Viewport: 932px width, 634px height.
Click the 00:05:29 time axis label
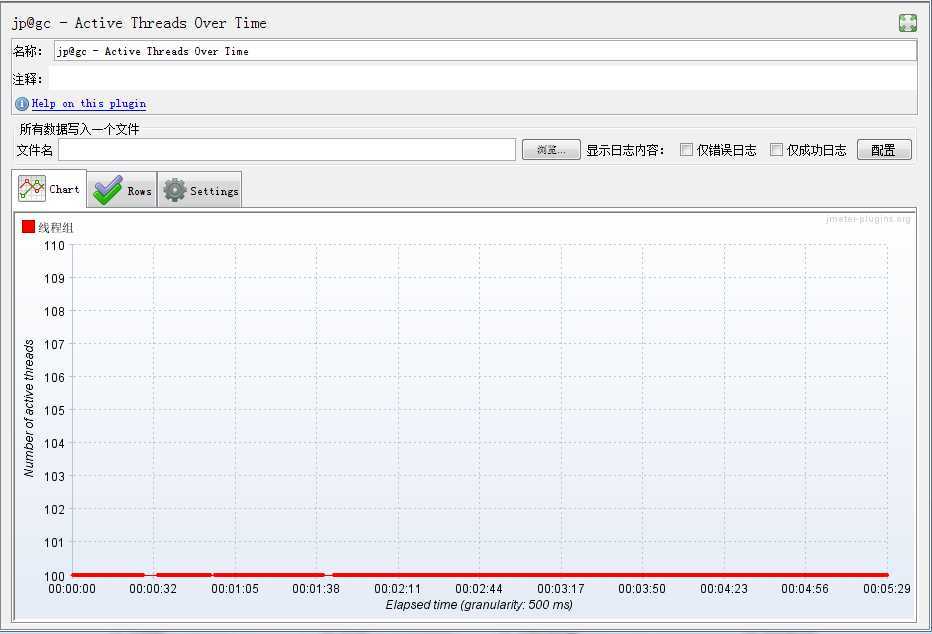click(x=886, y=589)
